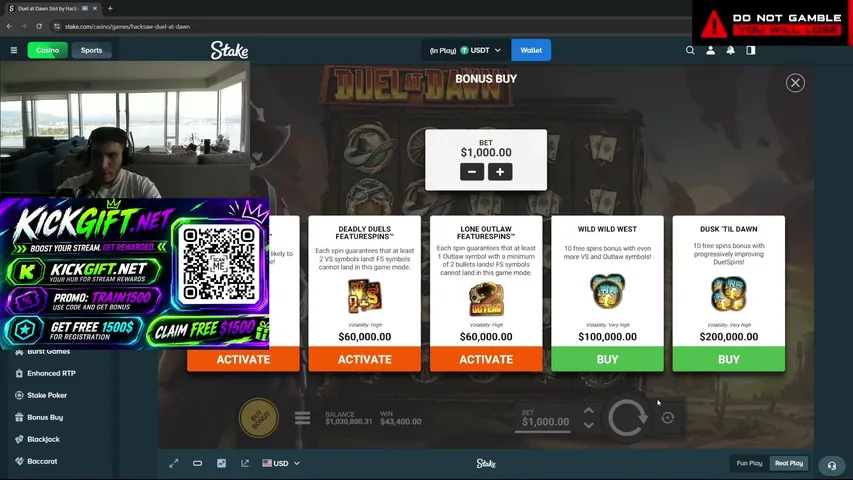This screenshot has width=853, height=480.
Task: Click the $60,000.00 price on Deadly Duels card
Action: [364, 337]
